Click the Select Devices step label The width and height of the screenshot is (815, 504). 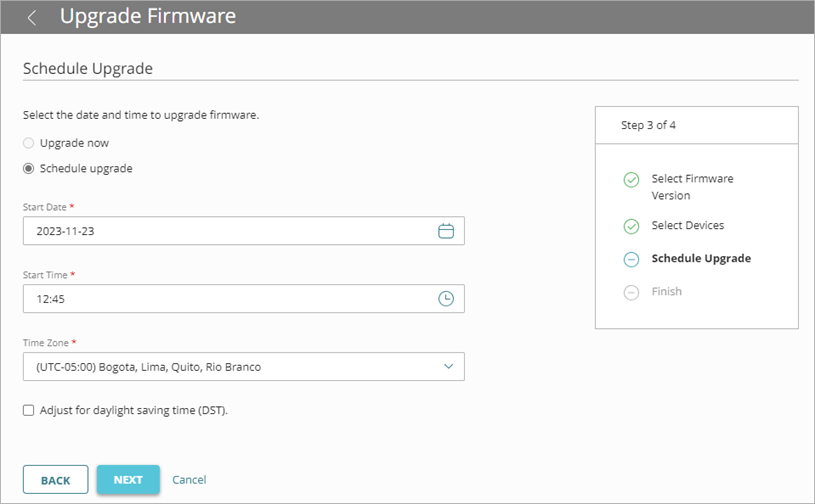[687, 225]
